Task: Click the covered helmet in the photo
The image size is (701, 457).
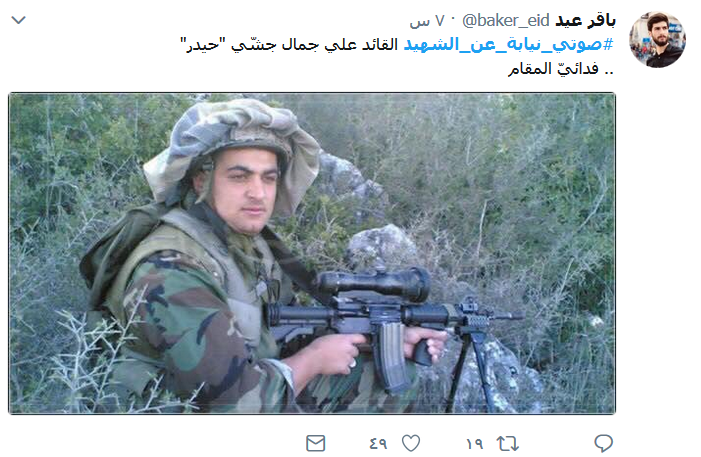Action: [x=232, y=145]
